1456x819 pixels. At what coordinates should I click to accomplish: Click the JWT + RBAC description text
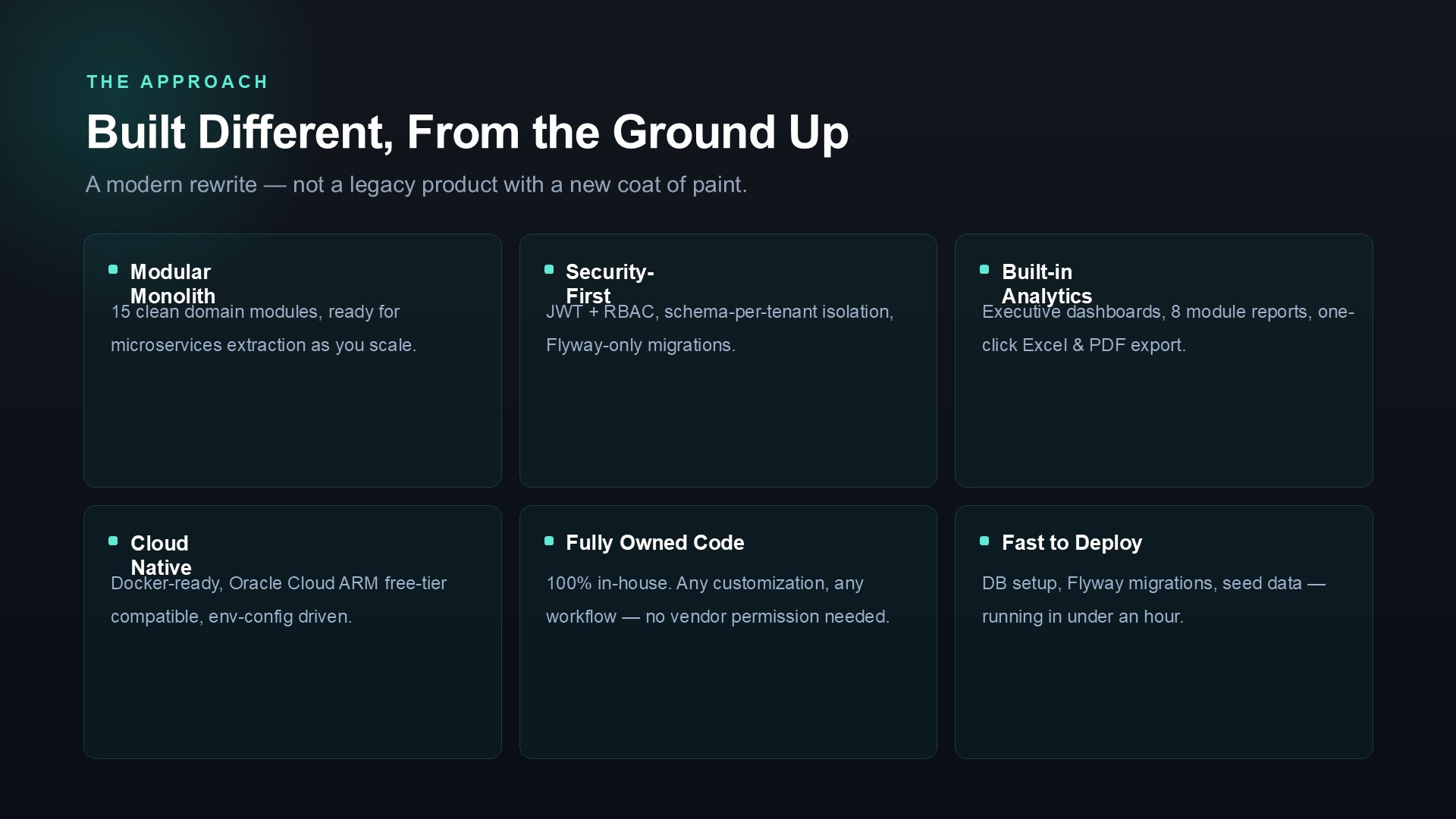[720, 328]
